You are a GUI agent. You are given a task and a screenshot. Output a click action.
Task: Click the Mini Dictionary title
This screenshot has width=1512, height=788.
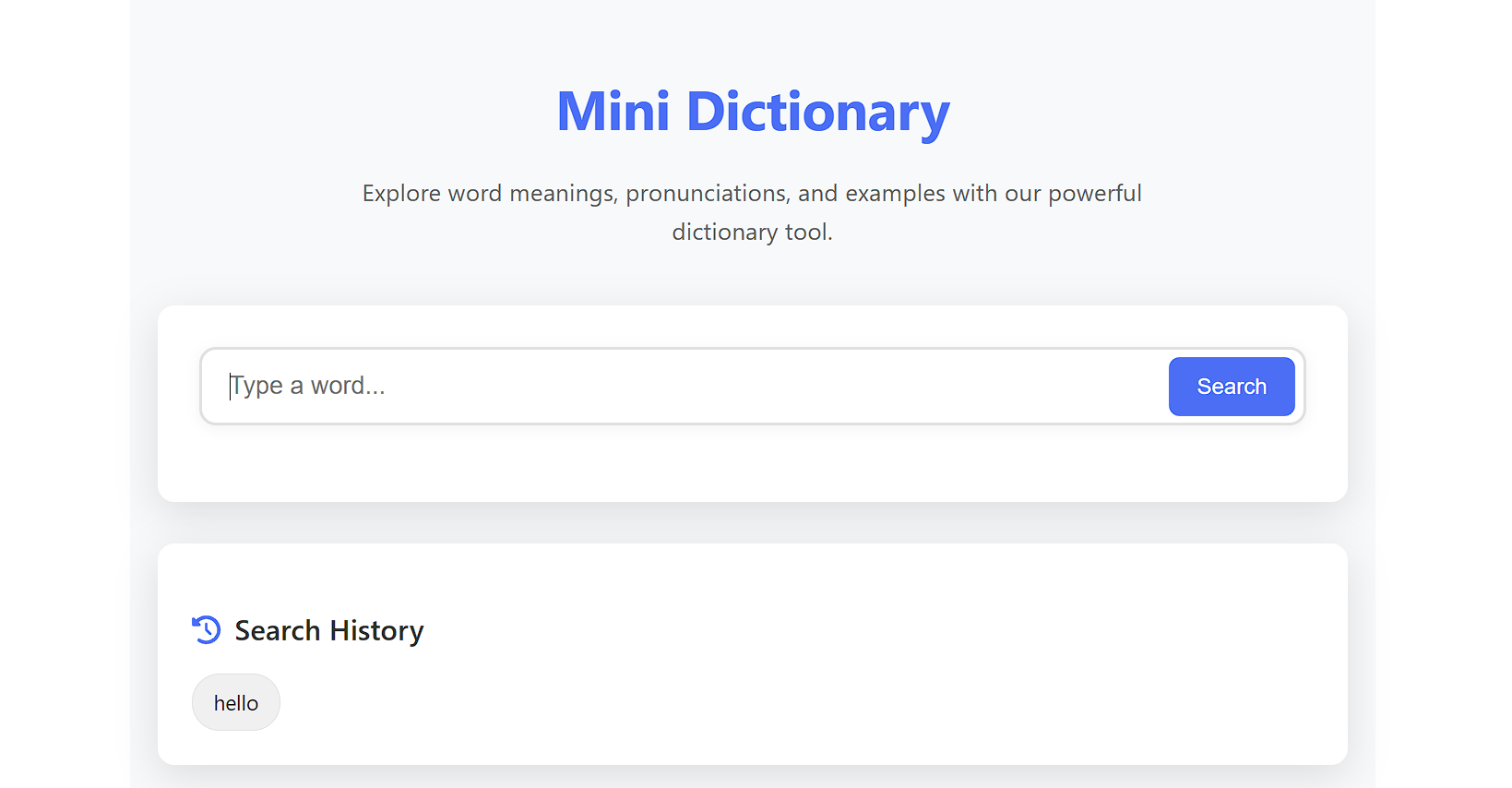tap(752, 111)
